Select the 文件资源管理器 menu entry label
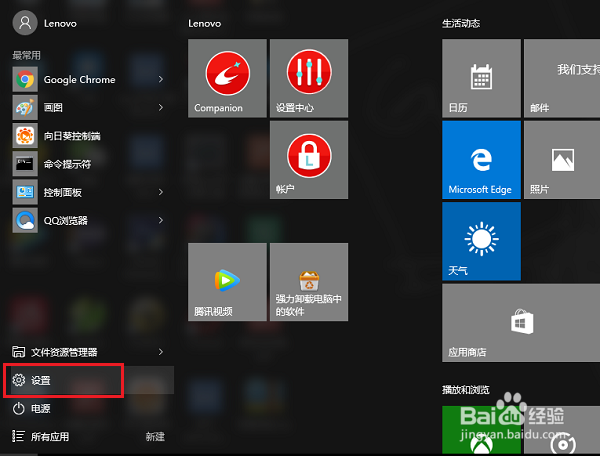 (x=64, y=352)
